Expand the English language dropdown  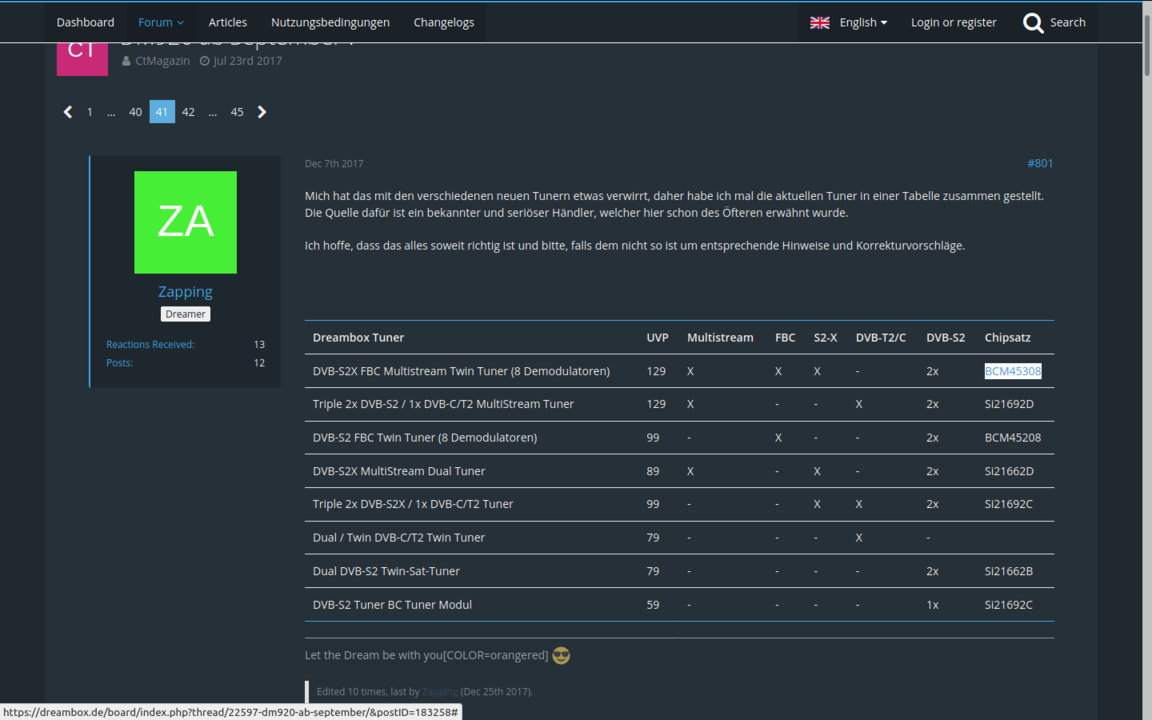point(863,22)
